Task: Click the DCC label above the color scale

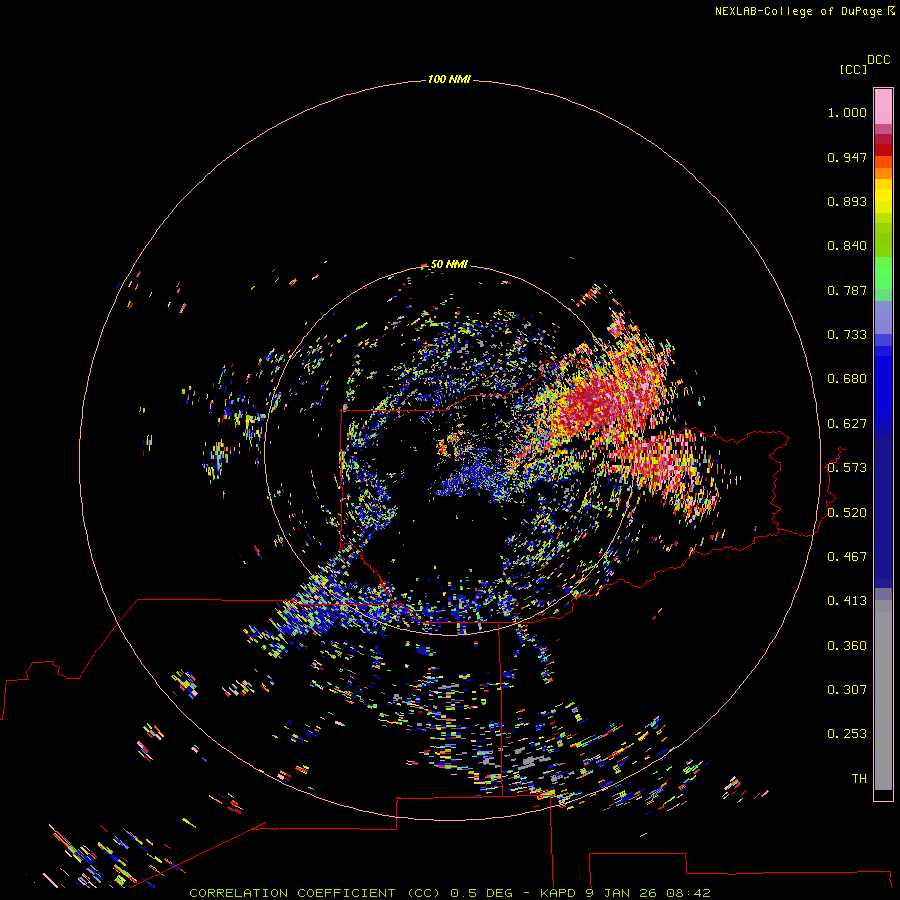Action: [x=878, y=60]
